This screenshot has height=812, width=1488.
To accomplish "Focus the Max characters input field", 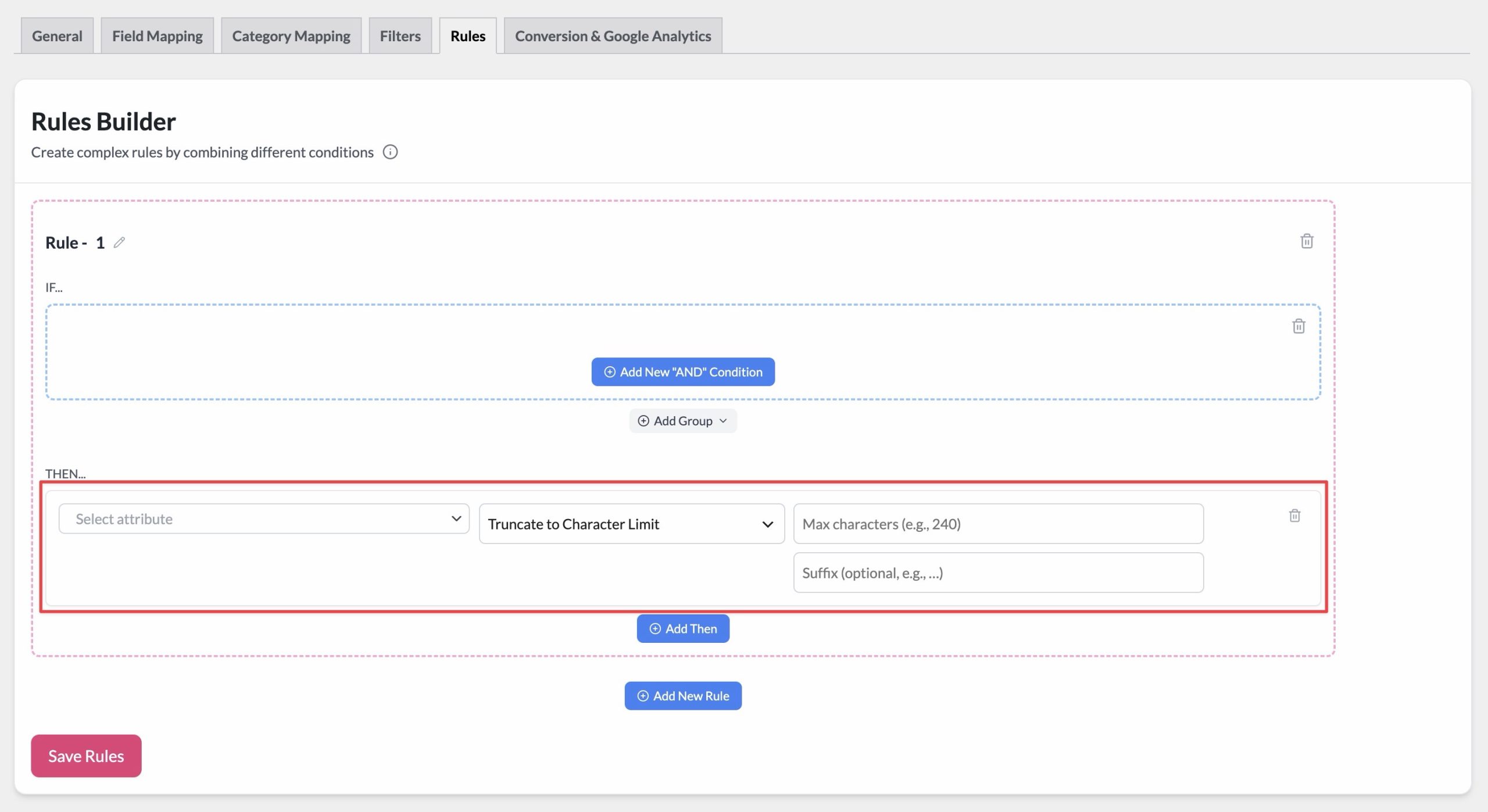I will pyautogui.click(x=999, y=524).
